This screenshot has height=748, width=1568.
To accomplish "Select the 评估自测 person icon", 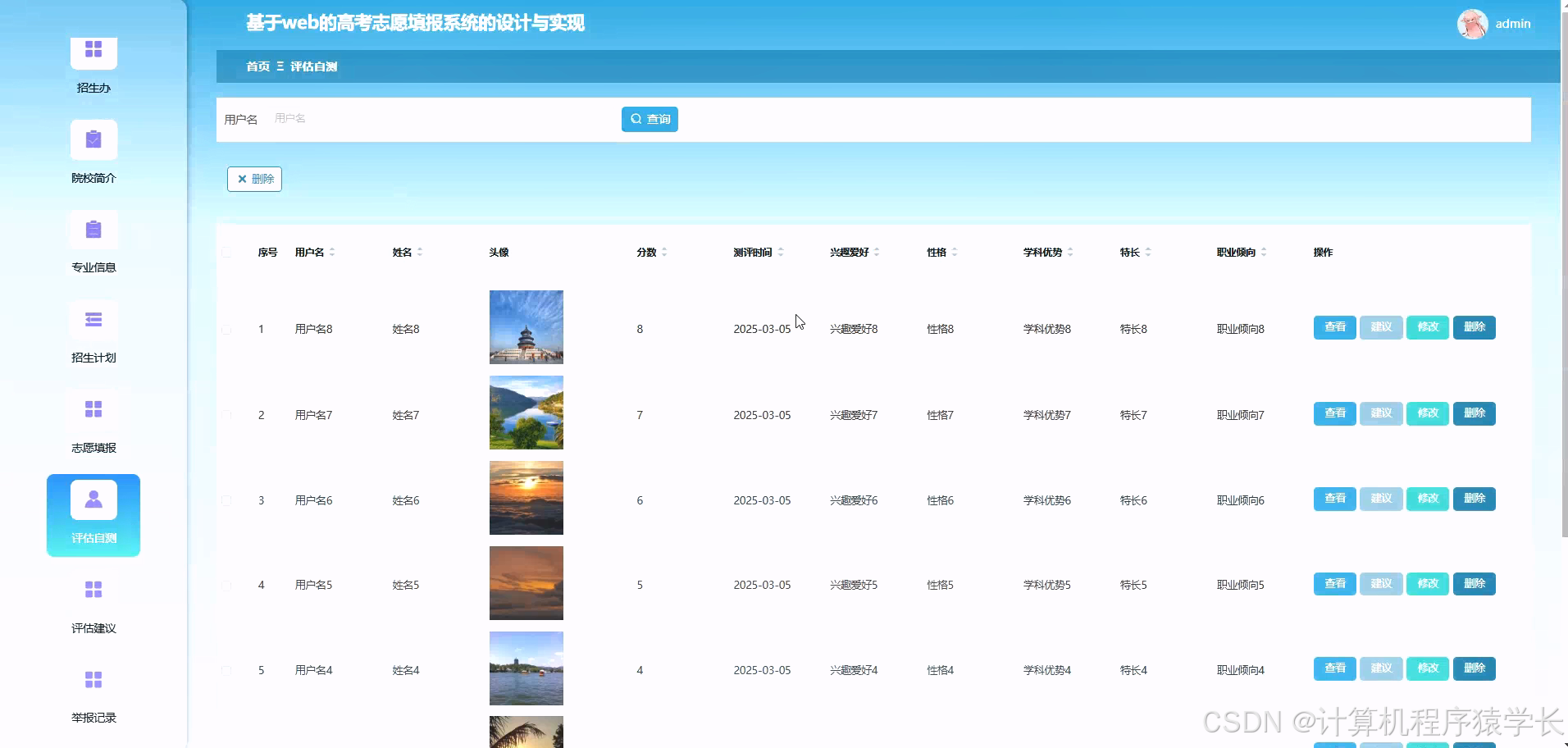I will coord(93,499).
